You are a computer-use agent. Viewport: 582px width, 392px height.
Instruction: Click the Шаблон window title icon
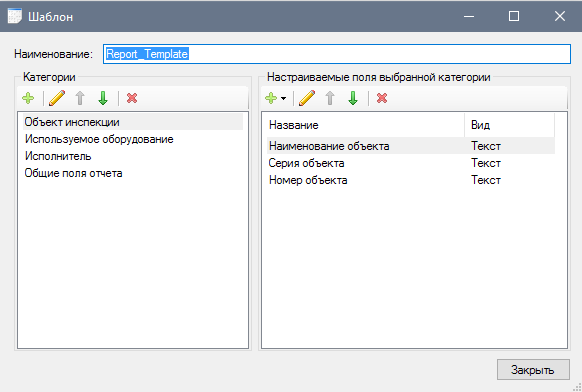click(x=14, y=16)
